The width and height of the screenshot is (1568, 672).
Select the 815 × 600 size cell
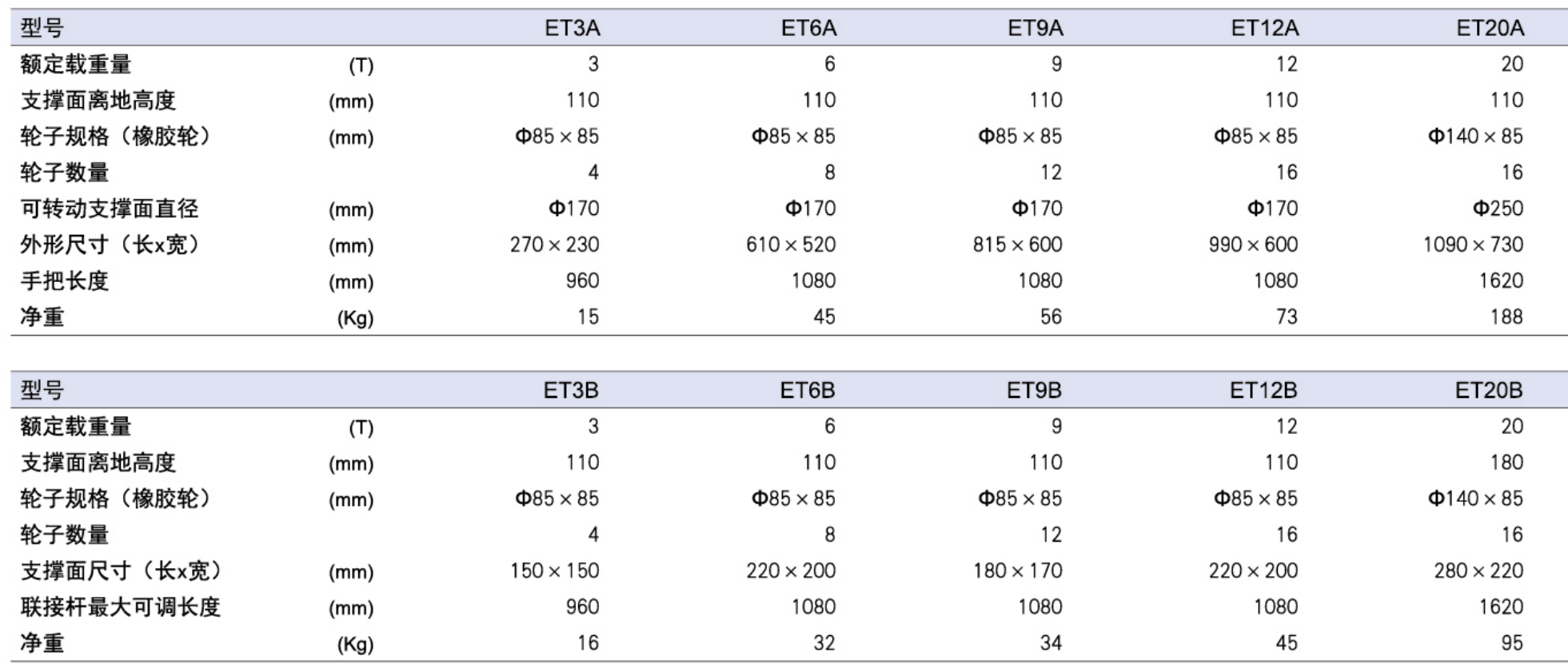(x=1017, y=245)
